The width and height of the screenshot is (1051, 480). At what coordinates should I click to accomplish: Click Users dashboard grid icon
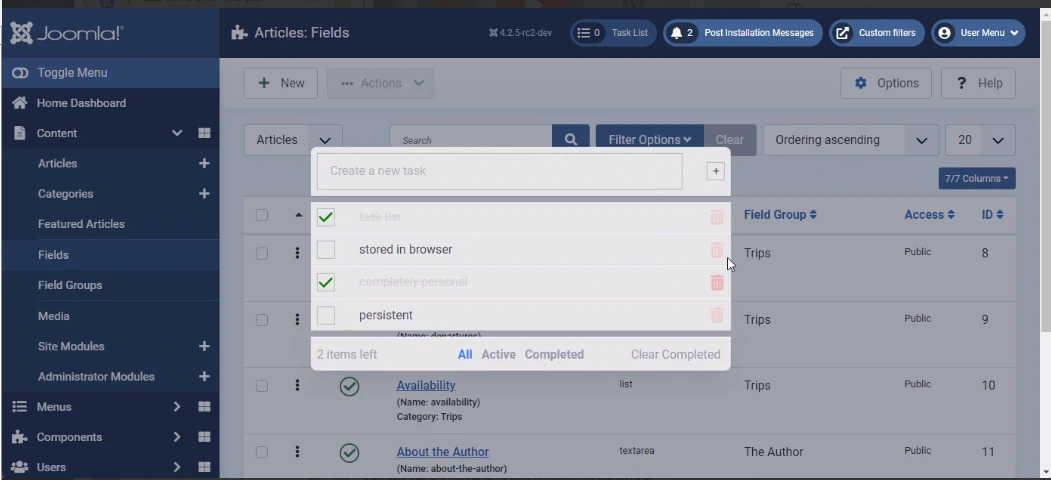pyautogui.click(x=204, y=467)
